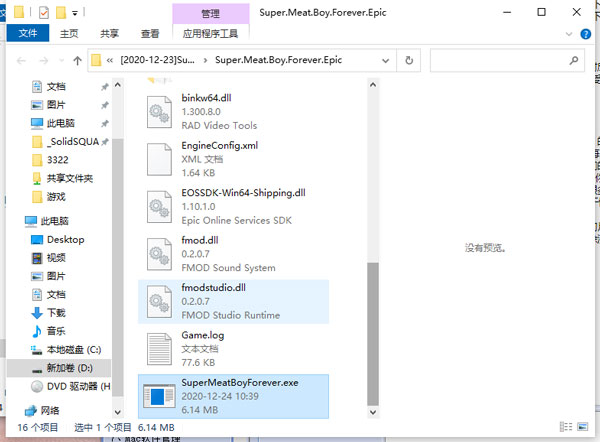Select the EOSSDK-Win64-Shipping.dll file icon

coord(159,207)
